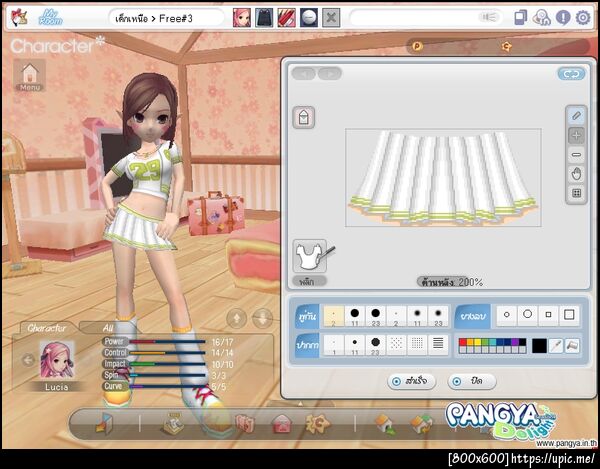The image size is (600, 469).
Task: Select the solid size 23 brush
Action: (x=375, y=316)
